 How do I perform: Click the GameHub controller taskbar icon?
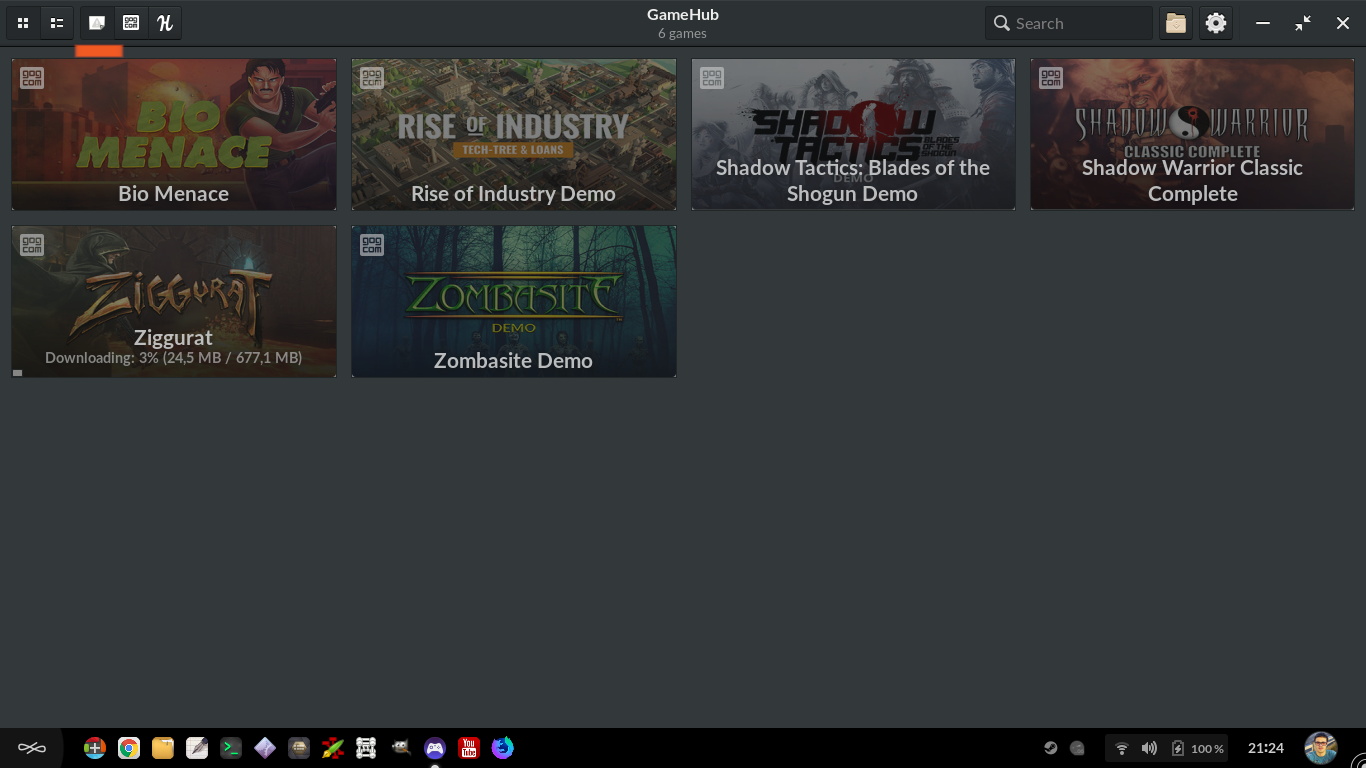(x=435, y=748)
